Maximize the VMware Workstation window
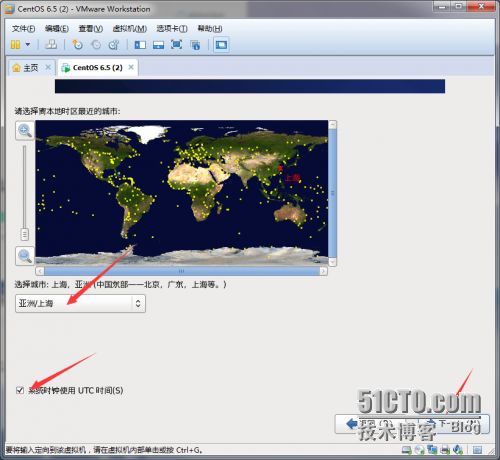500x460 pixels. point(459,6)
